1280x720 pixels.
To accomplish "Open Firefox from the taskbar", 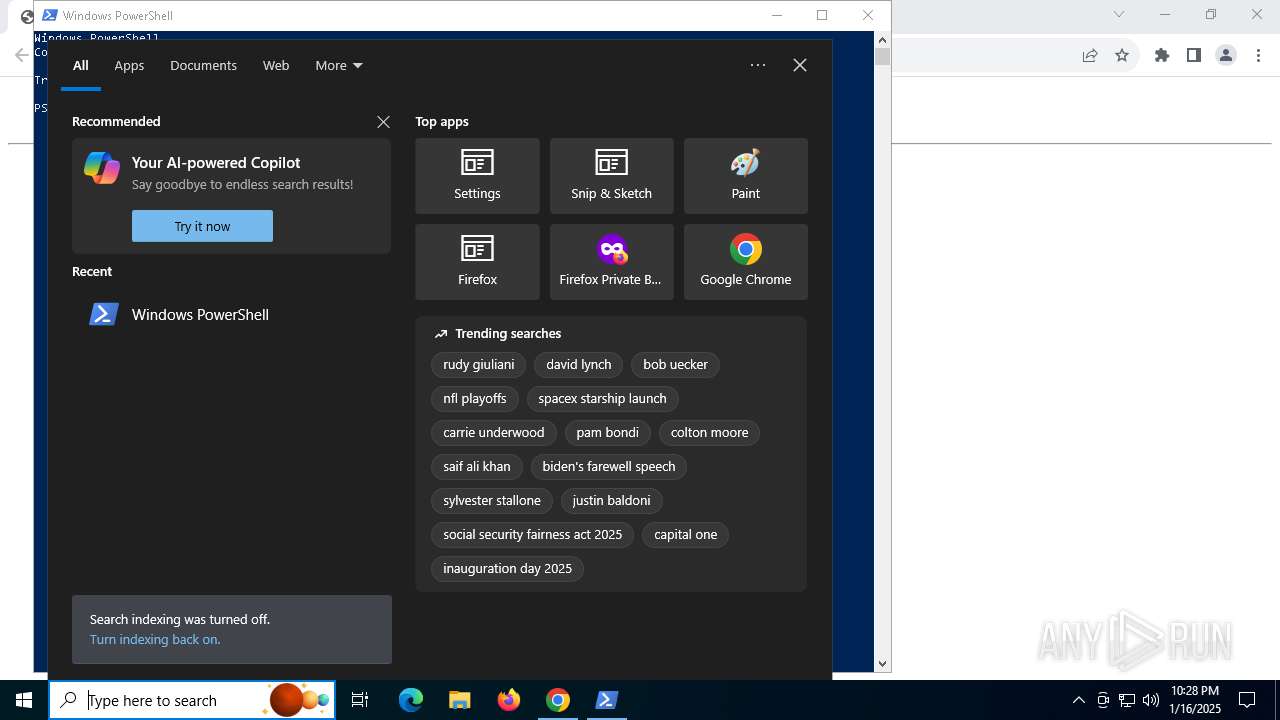I will [x=509, y=700].
